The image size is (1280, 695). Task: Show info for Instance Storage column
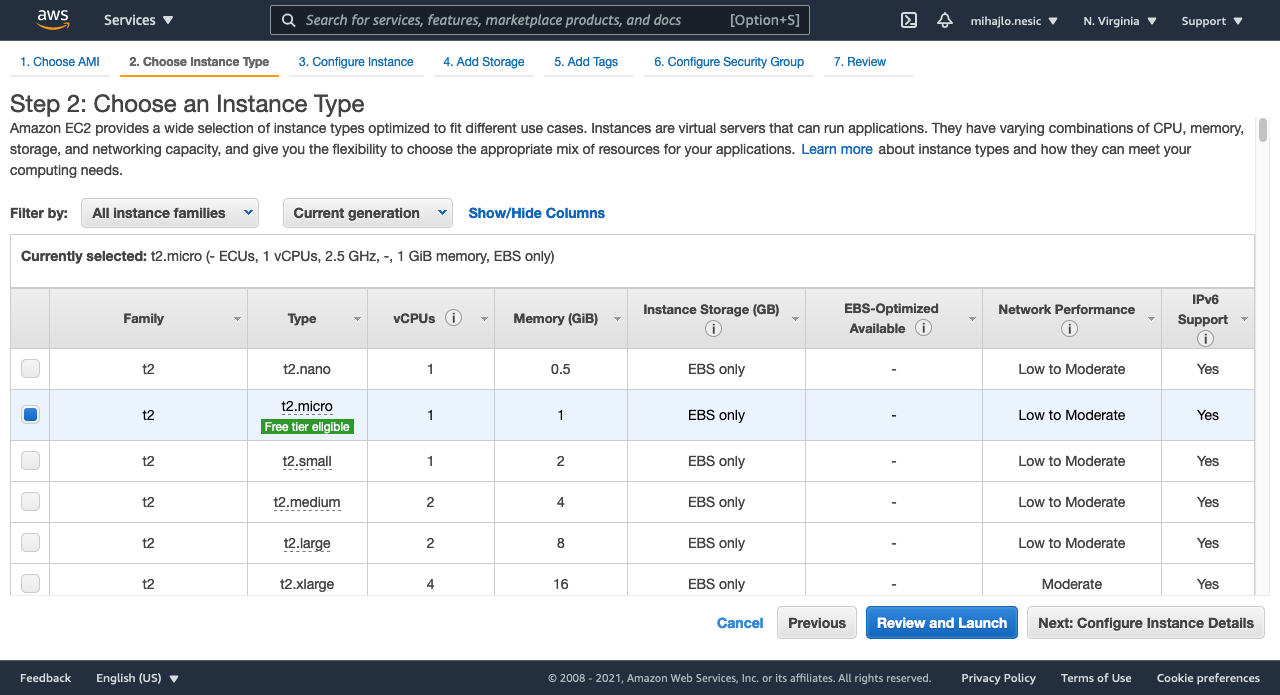pos(713,329)
